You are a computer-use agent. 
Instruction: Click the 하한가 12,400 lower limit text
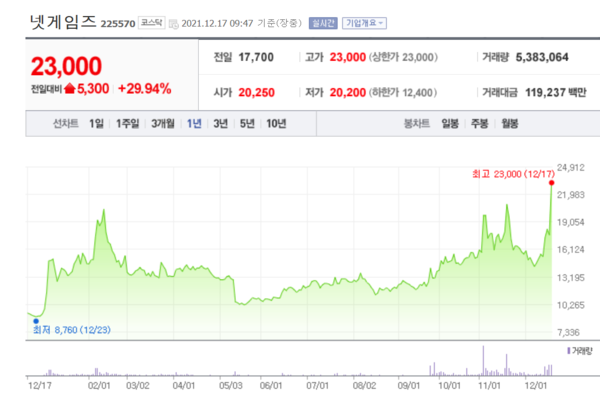click(x=403, y=93)
